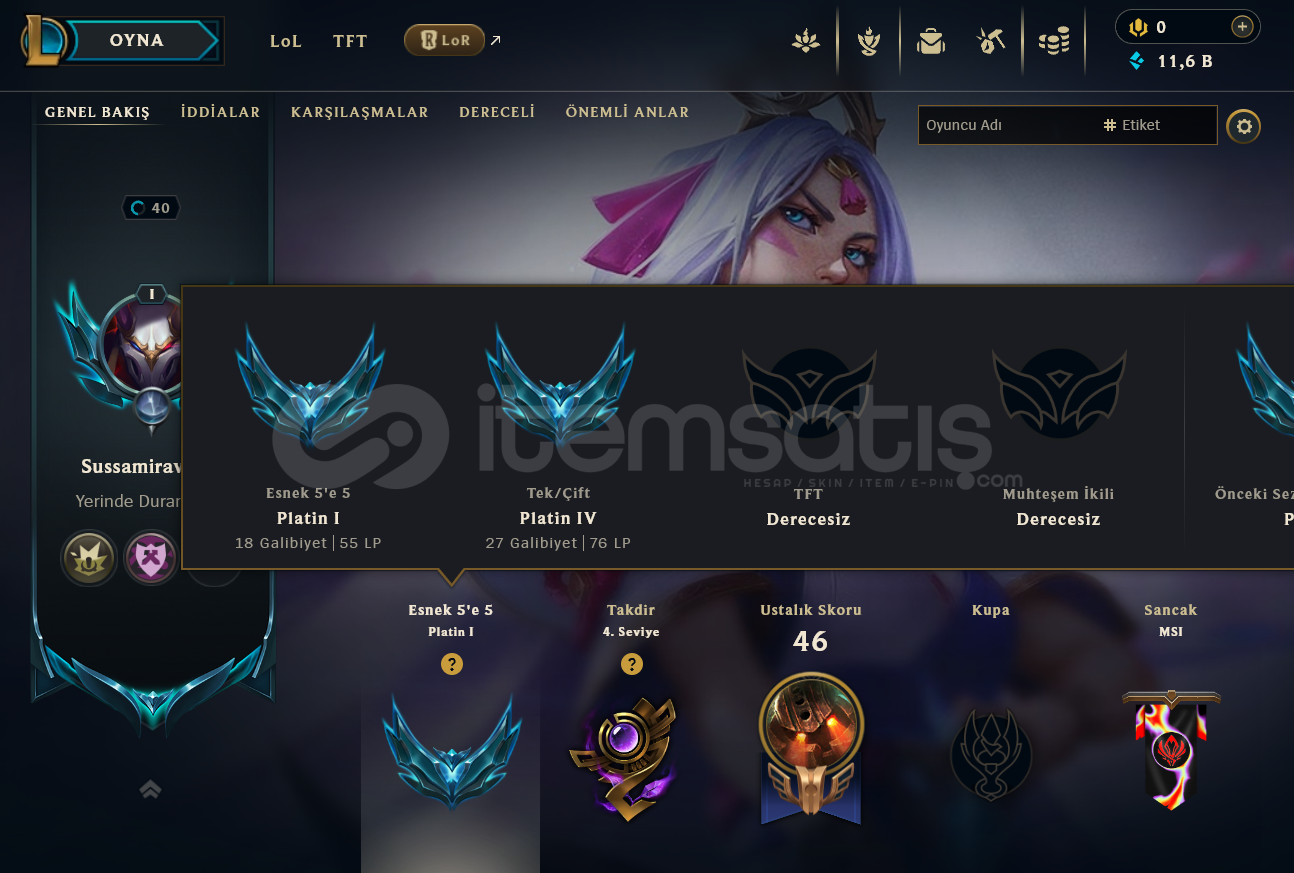Click the profile settings gear icon
1294x873 pixels.
(x=1244, y=126)
